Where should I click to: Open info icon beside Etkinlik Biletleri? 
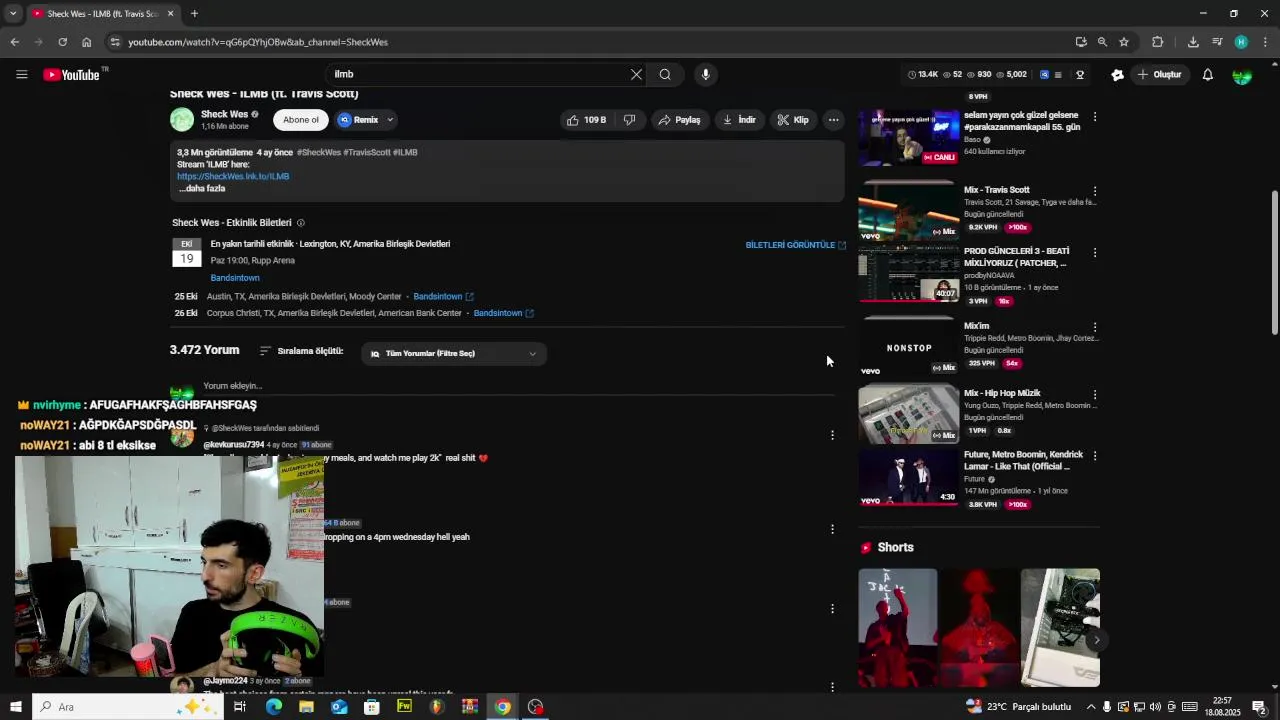301,223
